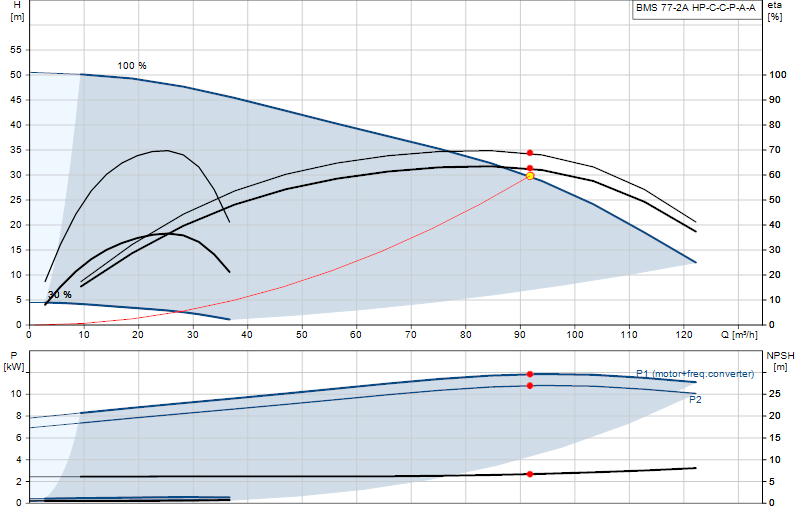
Task: Select the P1 (motor+freq.converter) label
Action: [x=695, y=374]
